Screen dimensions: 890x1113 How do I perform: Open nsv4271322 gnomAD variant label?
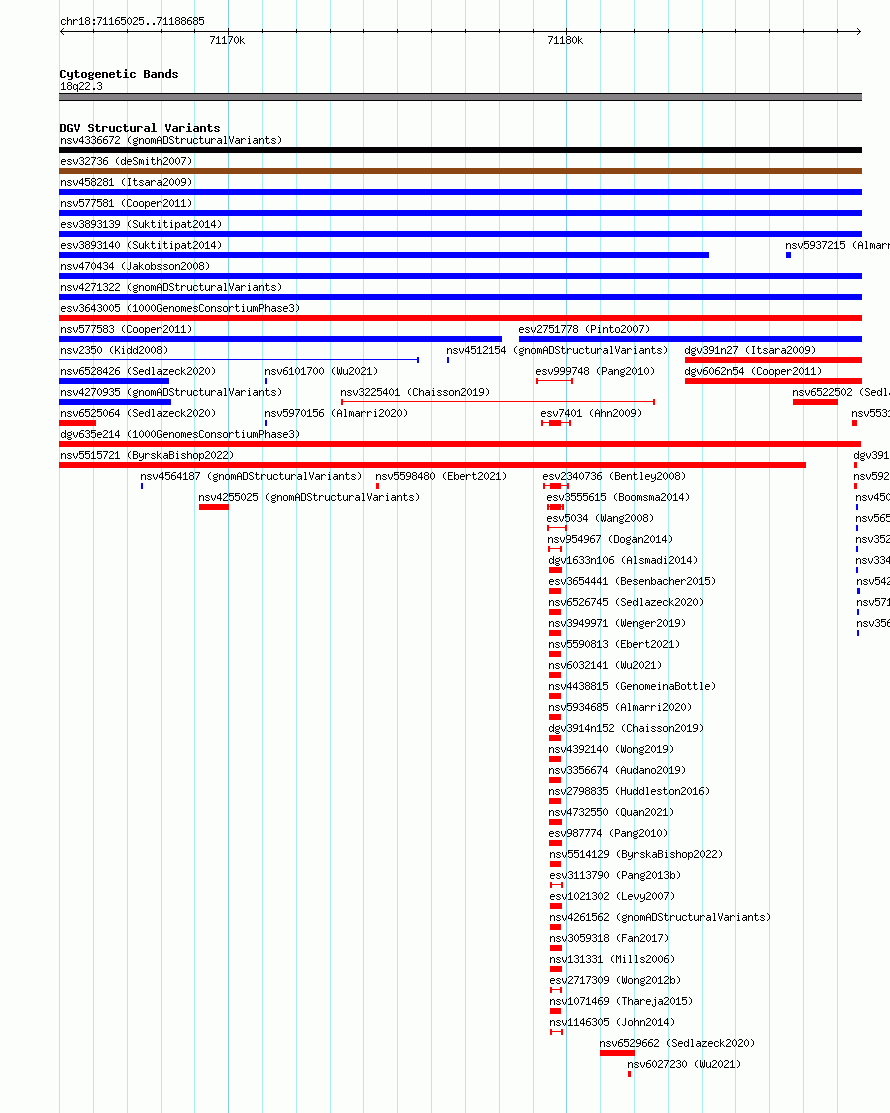[171, 287]
